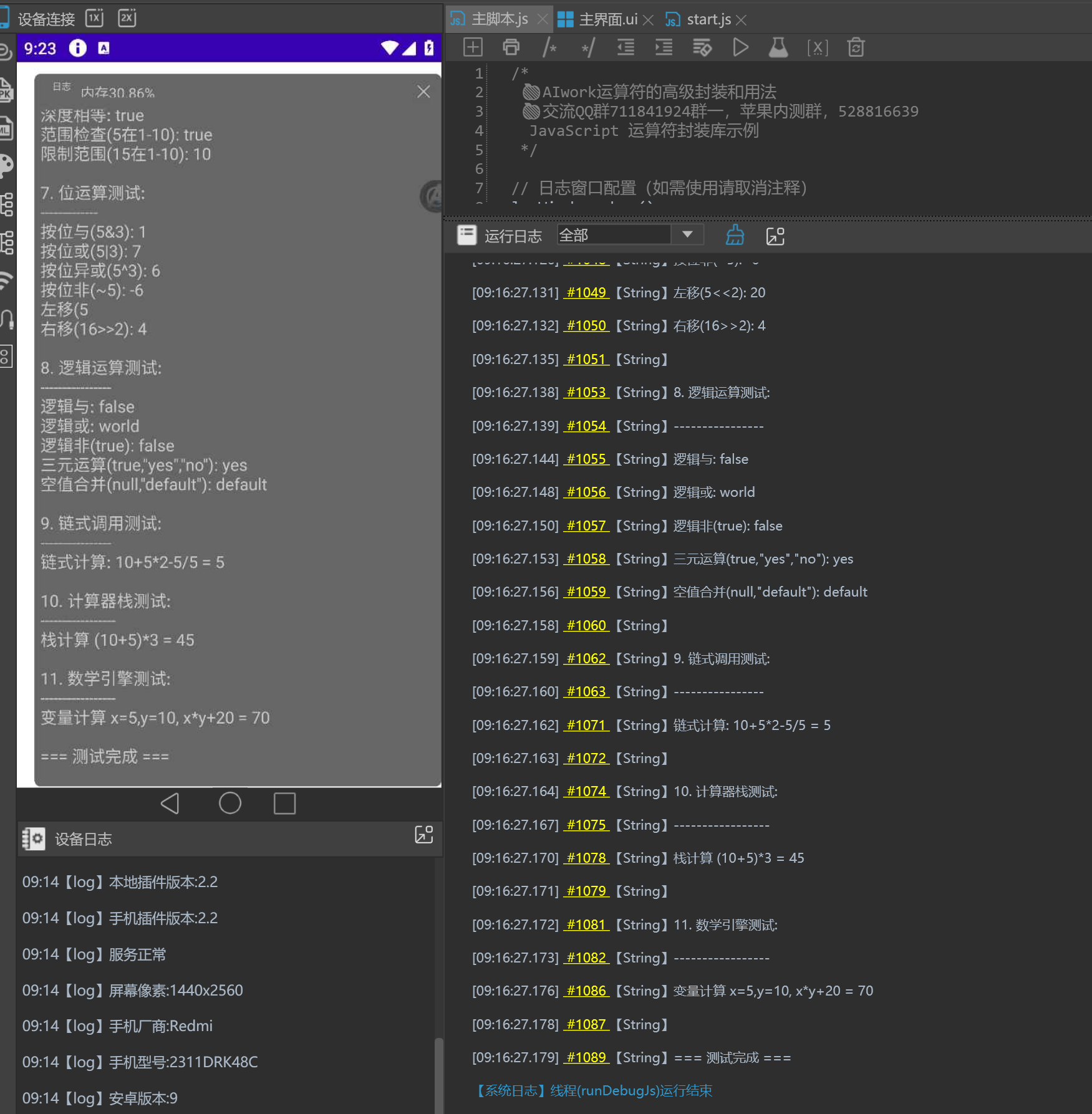Close the floating log window on device
This screenshot has height=1114, width=1092.
click(x=423, y=92)
